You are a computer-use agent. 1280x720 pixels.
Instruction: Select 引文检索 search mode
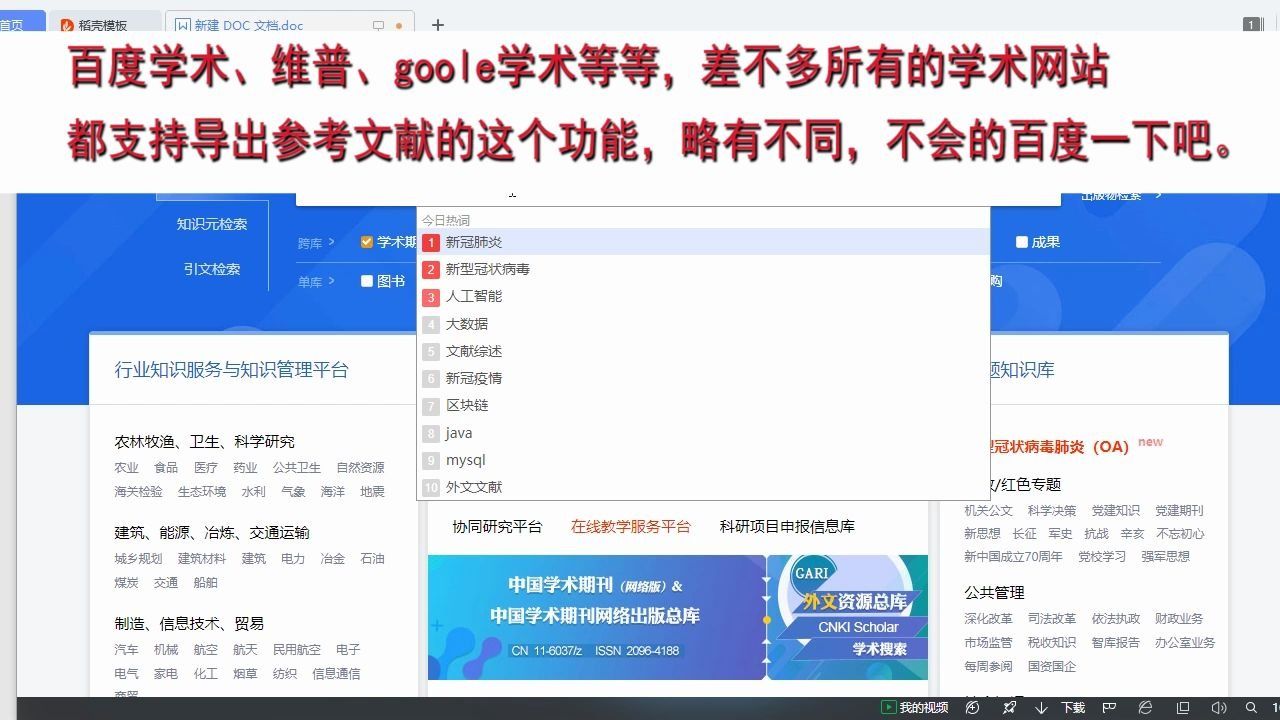212,269
